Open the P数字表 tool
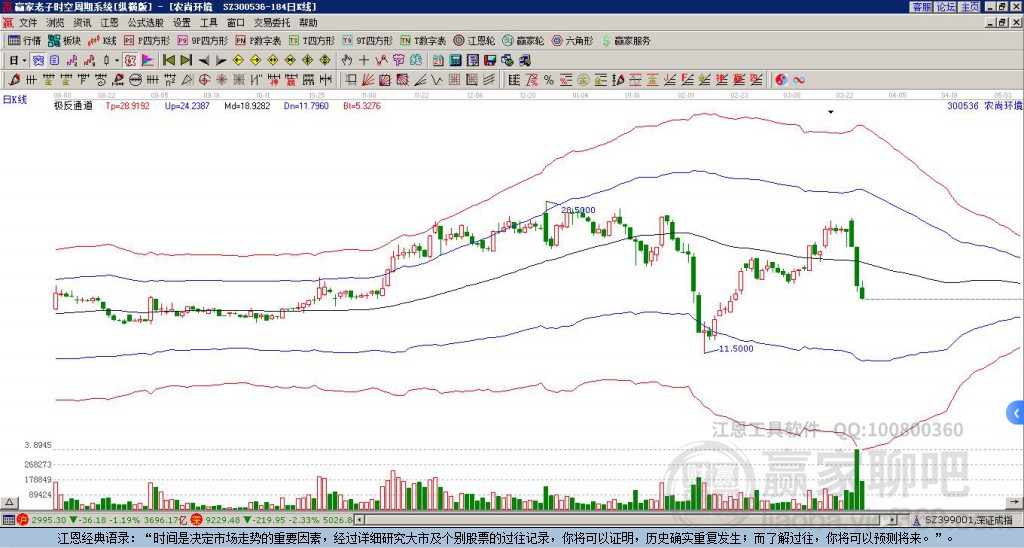The height and width of the screenshot is (548, 1024). click(258, 40)
